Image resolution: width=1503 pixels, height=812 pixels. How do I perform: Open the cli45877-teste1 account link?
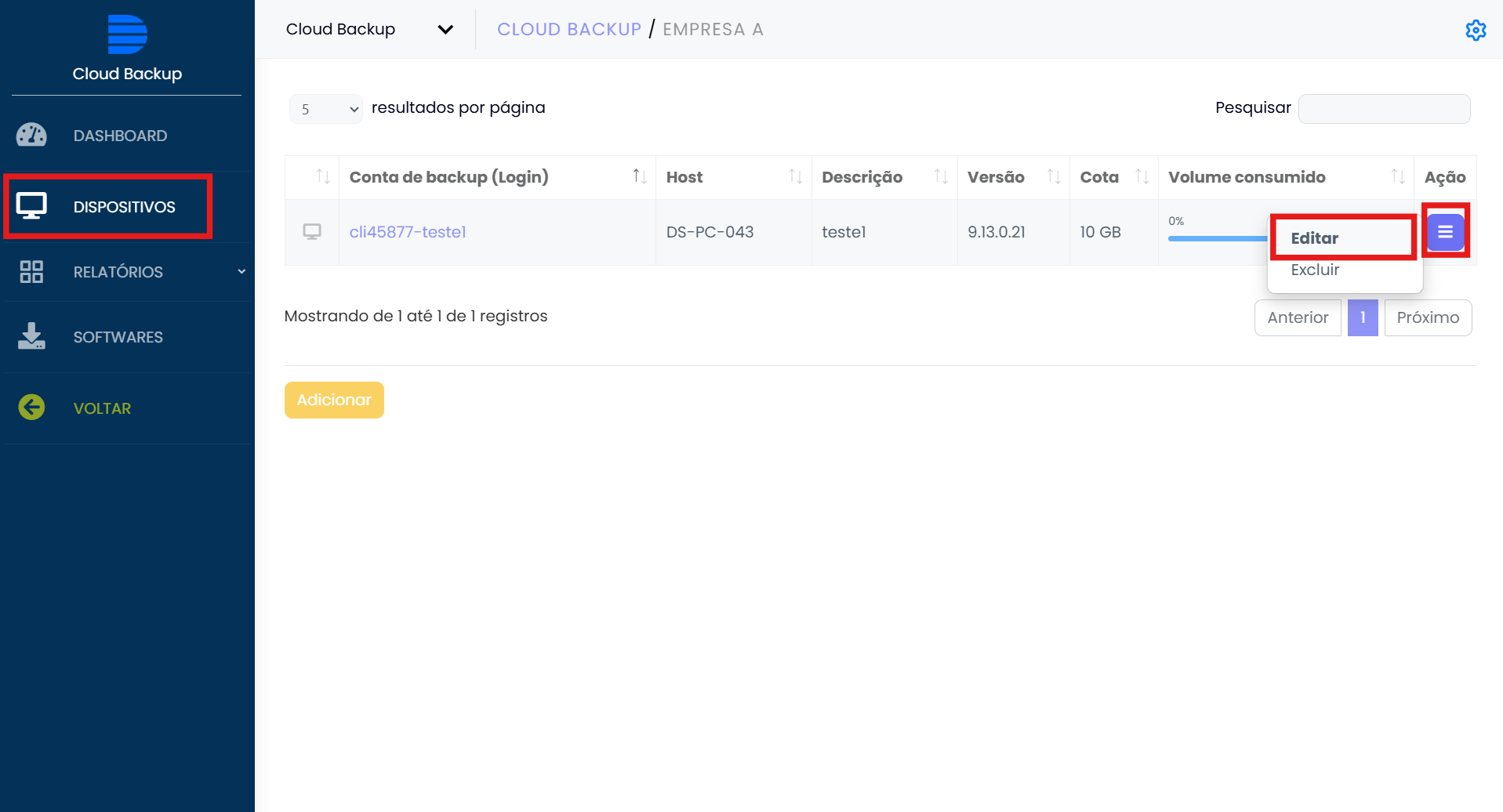click(x=408, y=232)
